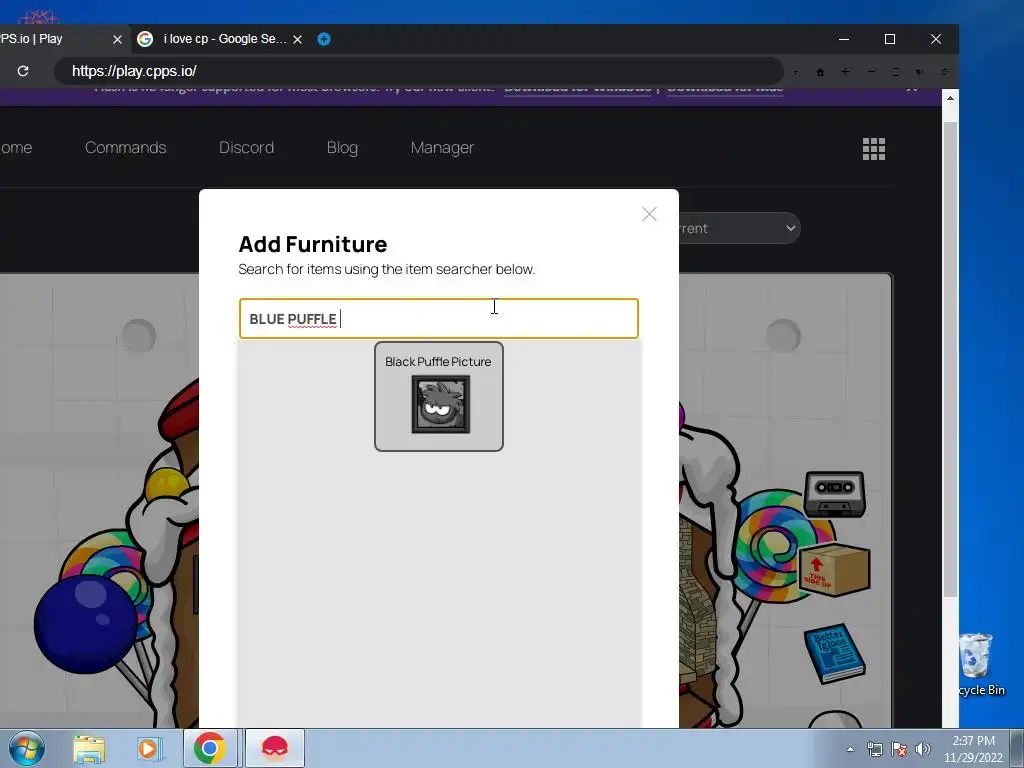Open the volume control in tray
Screen dimensions: 1024x768
pos(923,749)
